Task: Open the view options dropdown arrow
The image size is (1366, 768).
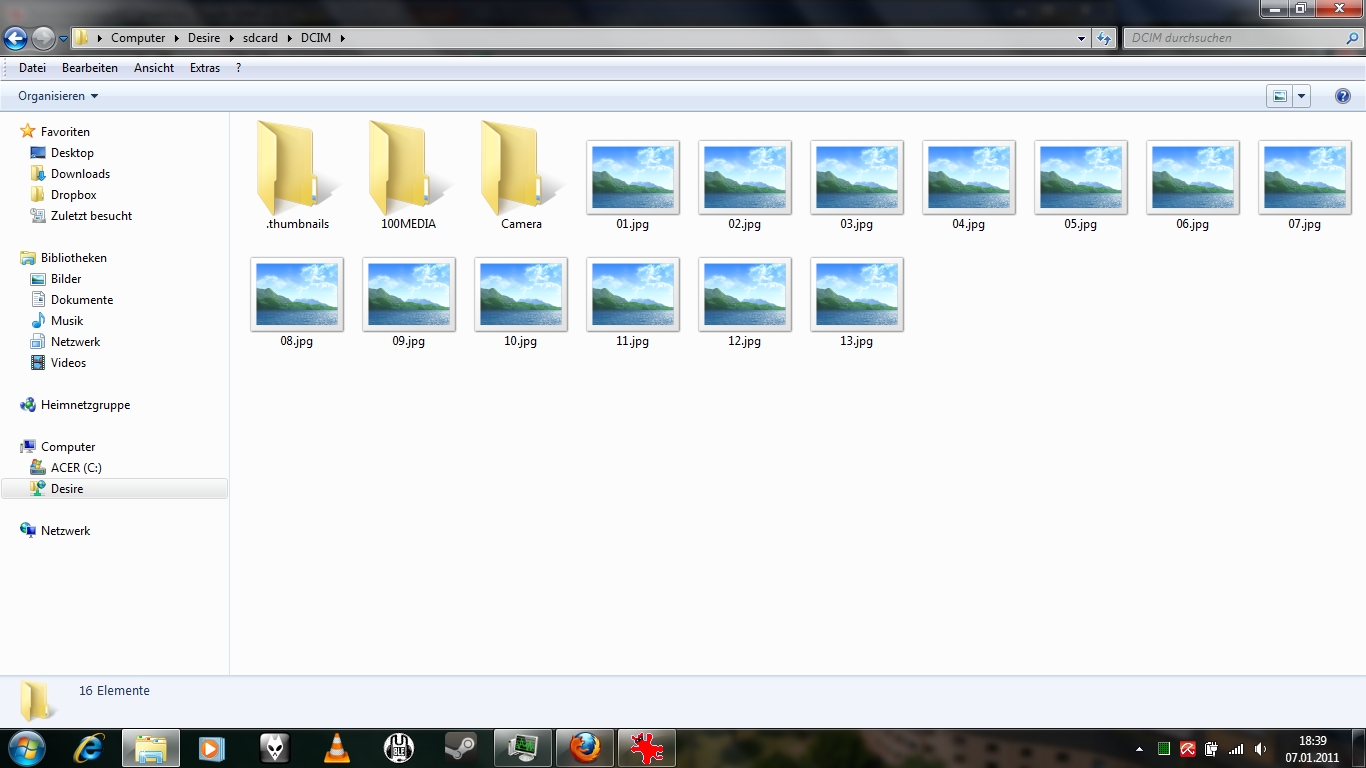Action: 1301,96
